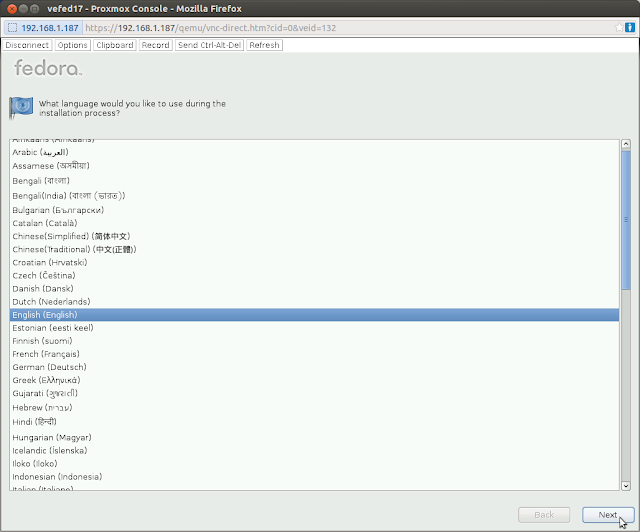Viewport: 640px width, 532px height.
Task: Select Finnish (suomi)
Action: coord(314,341)
